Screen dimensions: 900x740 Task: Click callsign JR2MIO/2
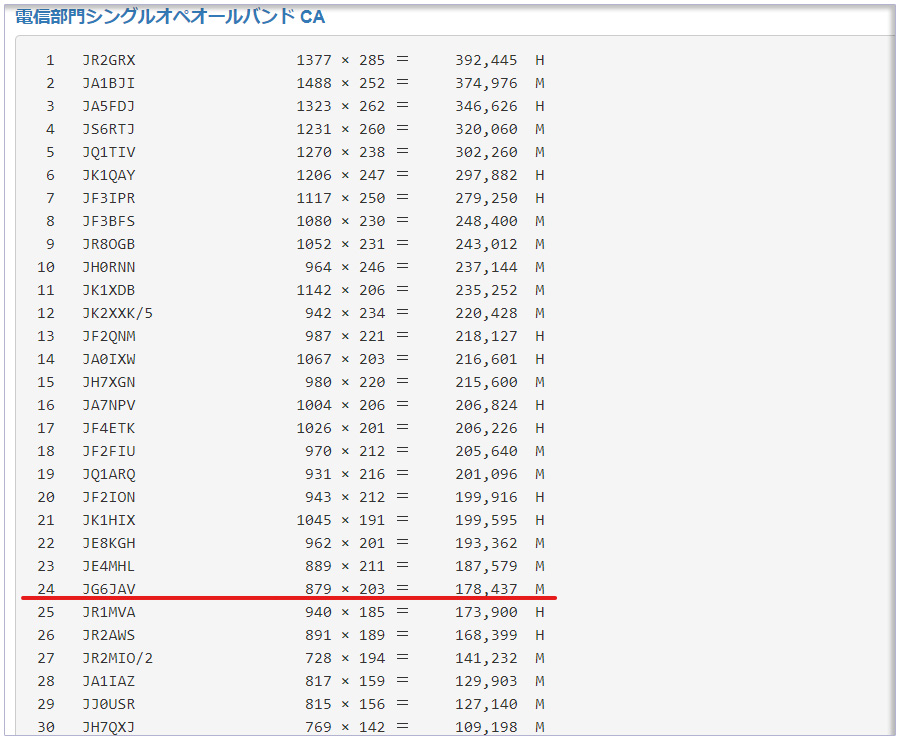pos(117,658)
